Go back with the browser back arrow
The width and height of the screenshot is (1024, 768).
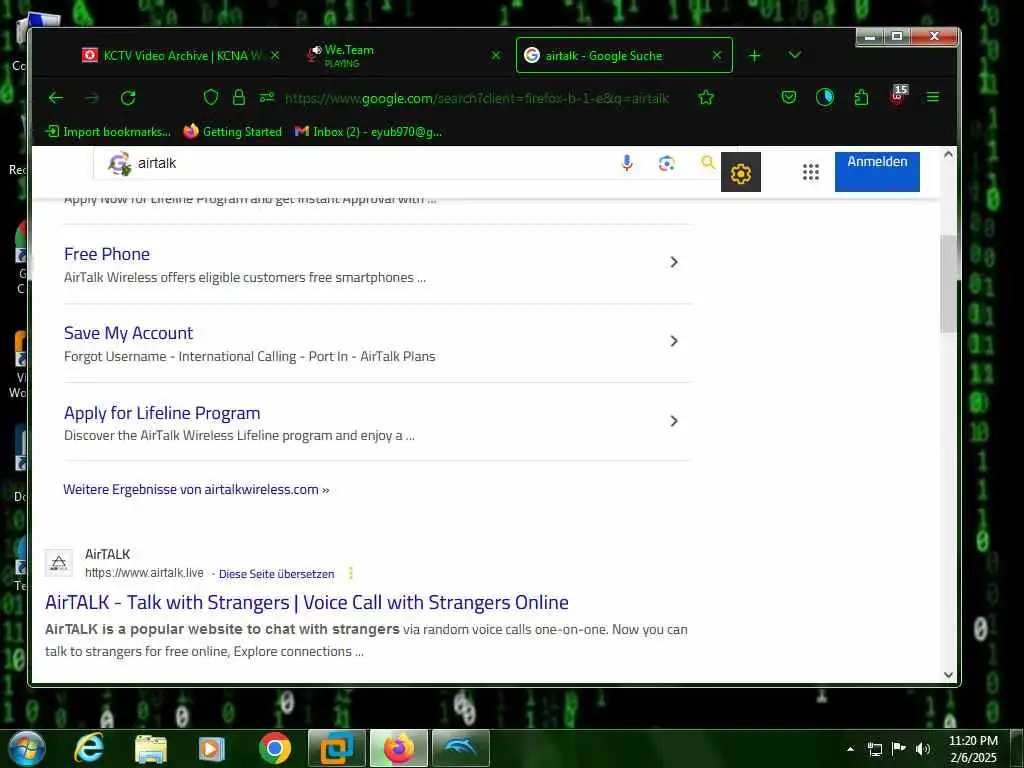pos(56,98)
